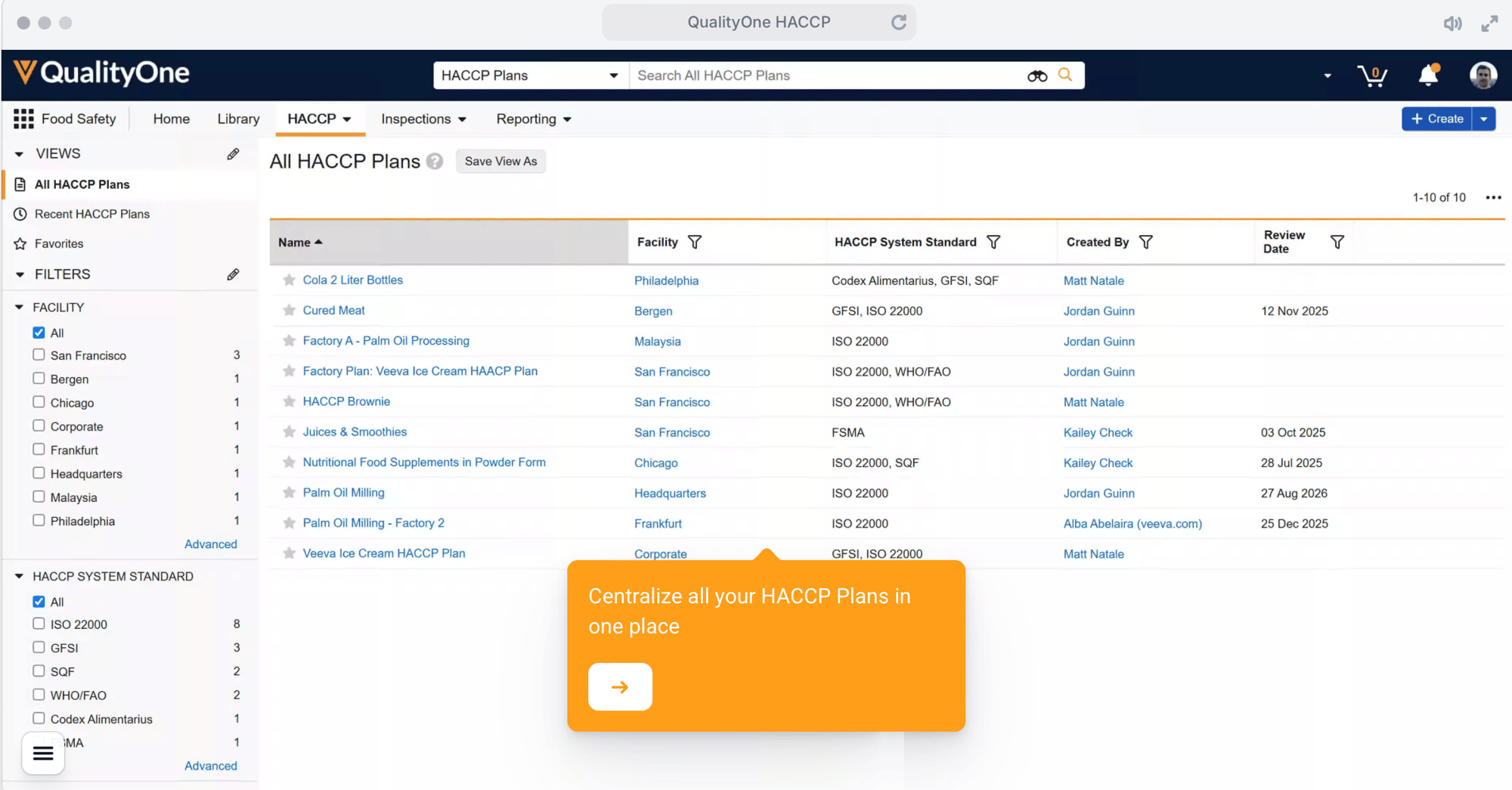This screenshot has width=1512, height=790.
Task: Click the Advanced link under HACCP System Standard
Action: tap(211, 766)
